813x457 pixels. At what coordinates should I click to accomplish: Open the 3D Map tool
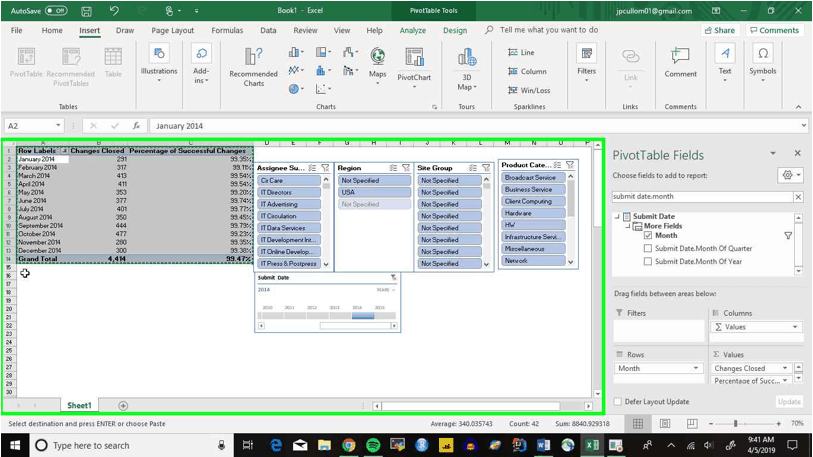(x=467, y=68)
